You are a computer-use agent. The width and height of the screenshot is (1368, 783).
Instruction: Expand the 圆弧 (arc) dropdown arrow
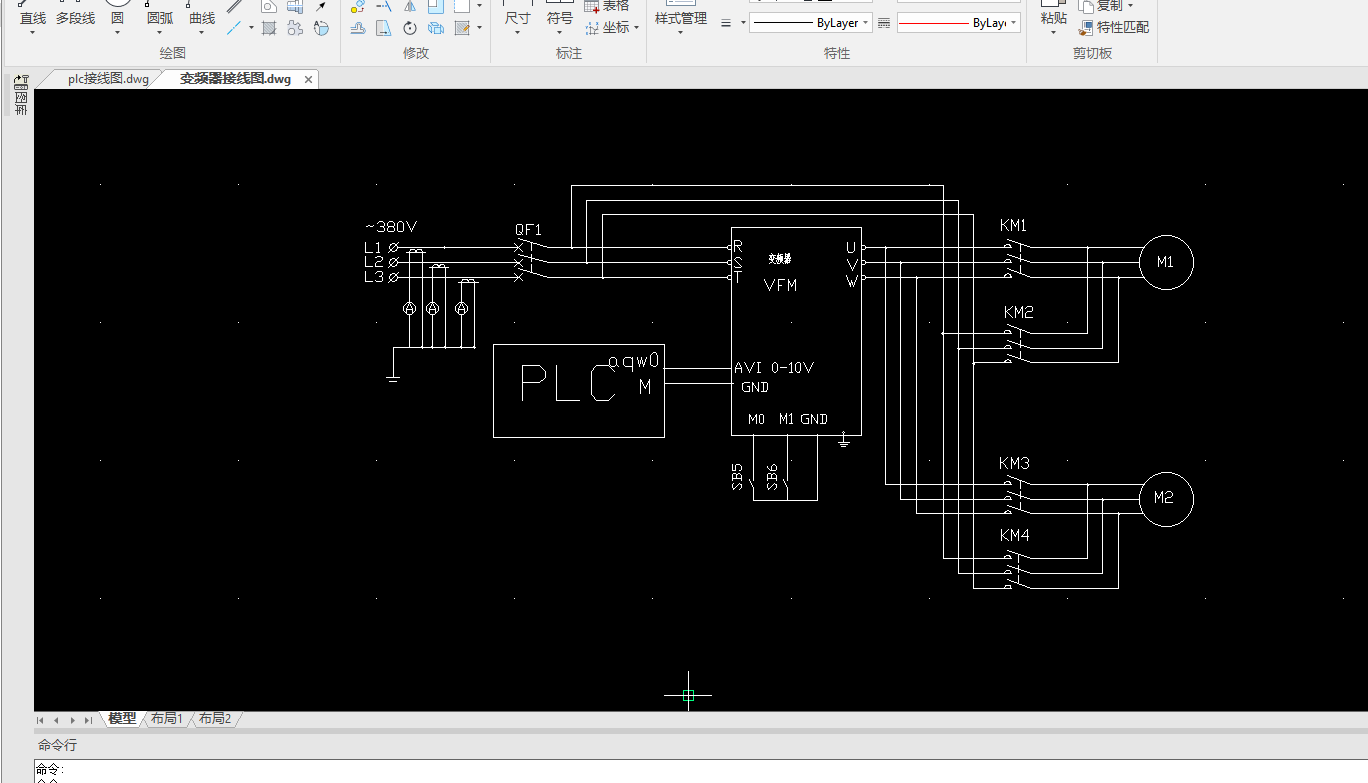click(x=160, y=32)
